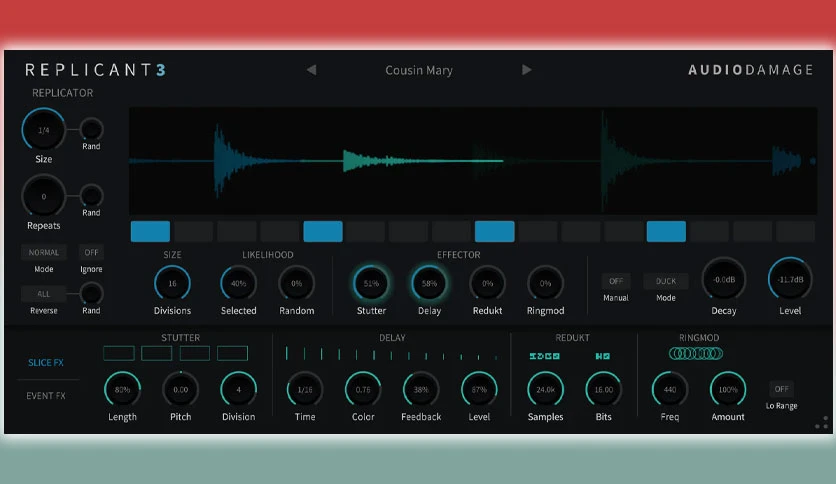Screen dimensions: 836x484
Task: Click the Divisions knob showing 16
Action: (x=172, y=283)
